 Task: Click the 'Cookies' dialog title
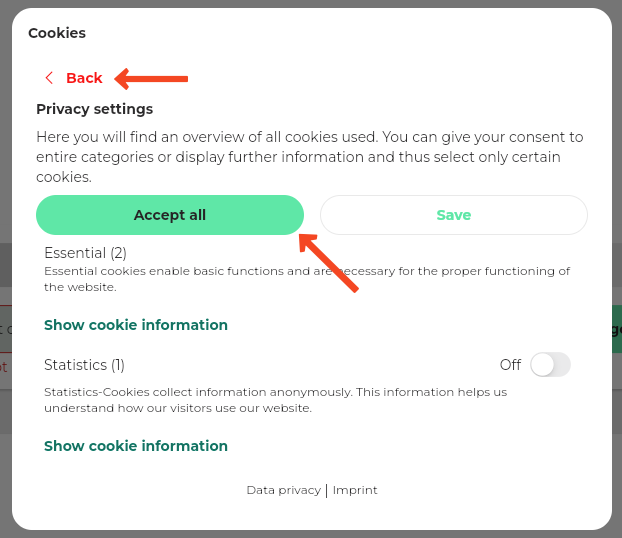tap(57, 33)
